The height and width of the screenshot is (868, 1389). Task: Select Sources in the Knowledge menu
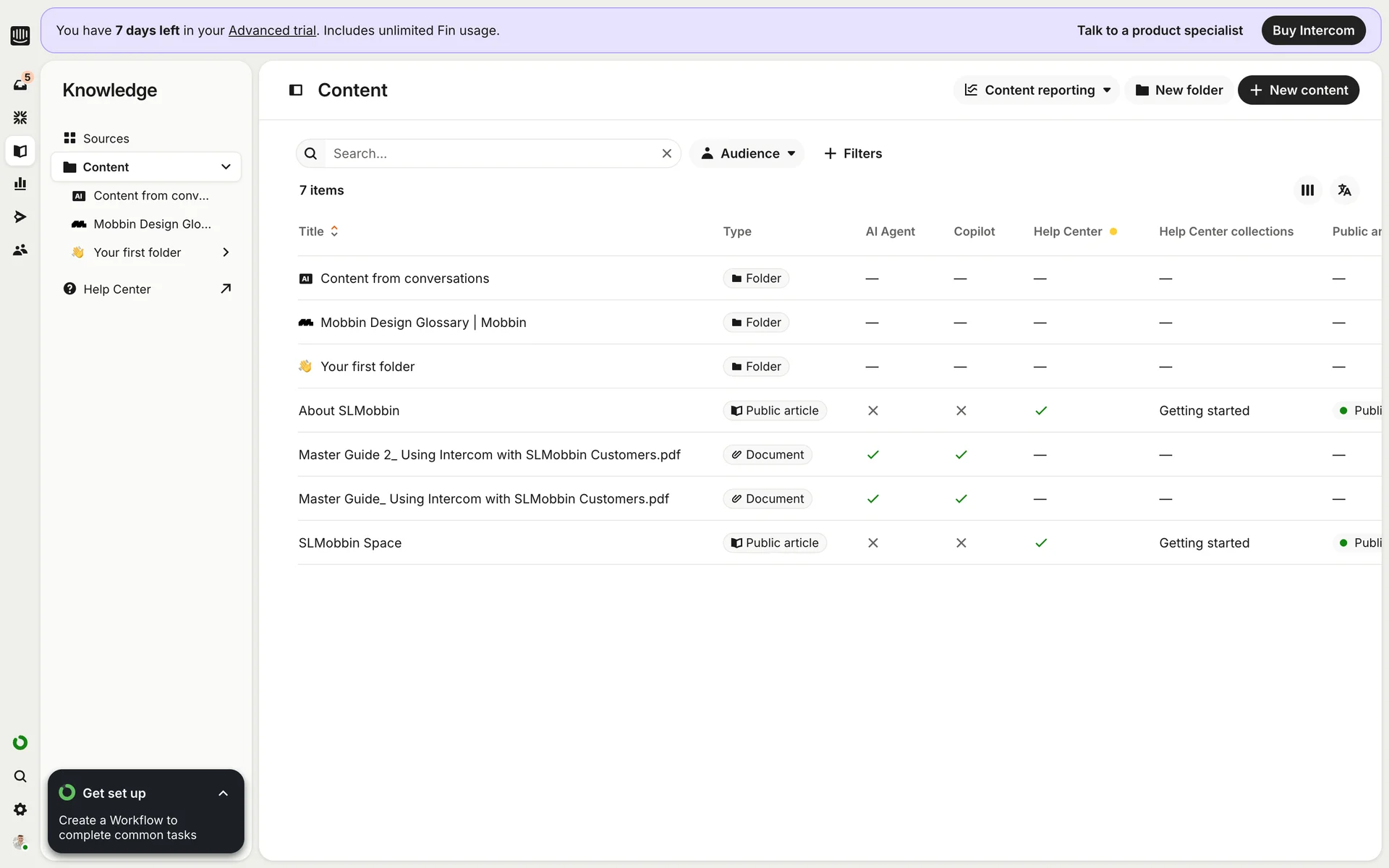tap(106, 138)
